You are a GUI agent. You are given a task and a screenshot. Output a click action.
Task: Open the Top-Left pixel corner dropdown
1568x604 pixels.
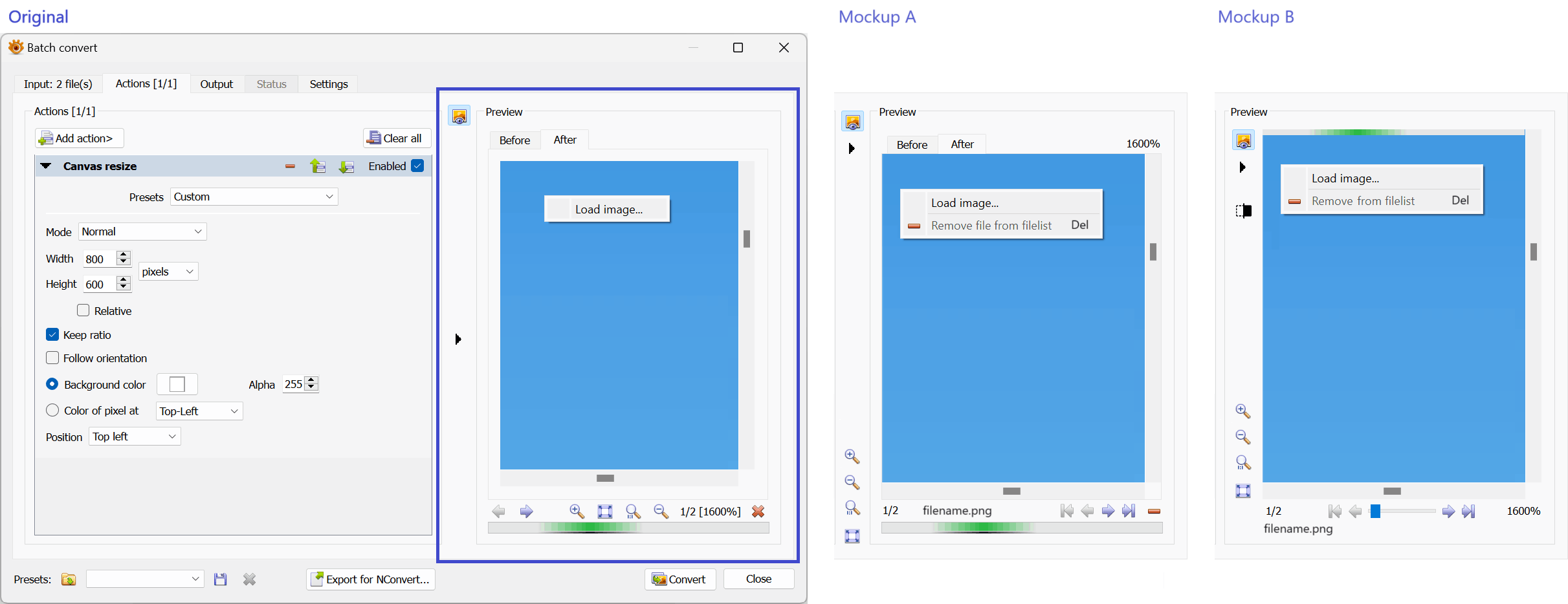pyautogui.click(x=199, y=411)
